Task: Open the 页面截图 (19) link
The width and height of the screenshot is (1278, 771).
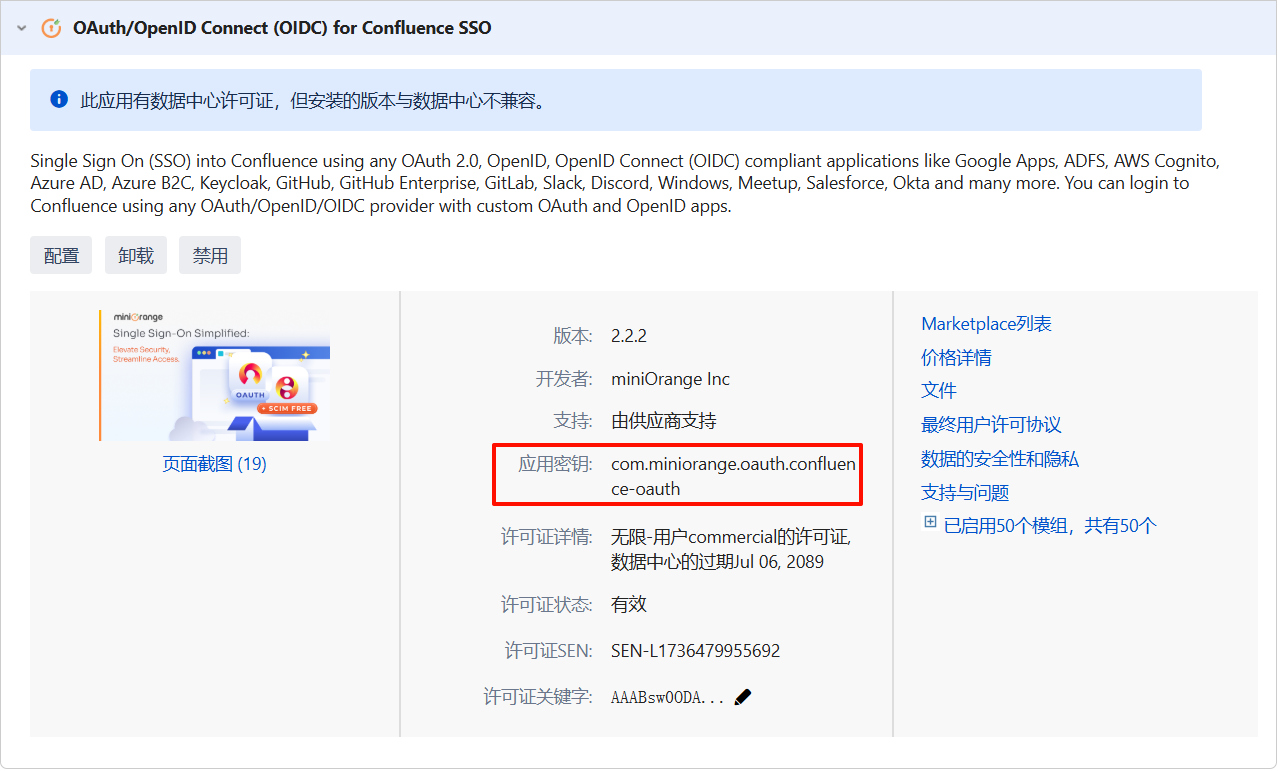Action: pyautogui.click(x=214, y=464)
